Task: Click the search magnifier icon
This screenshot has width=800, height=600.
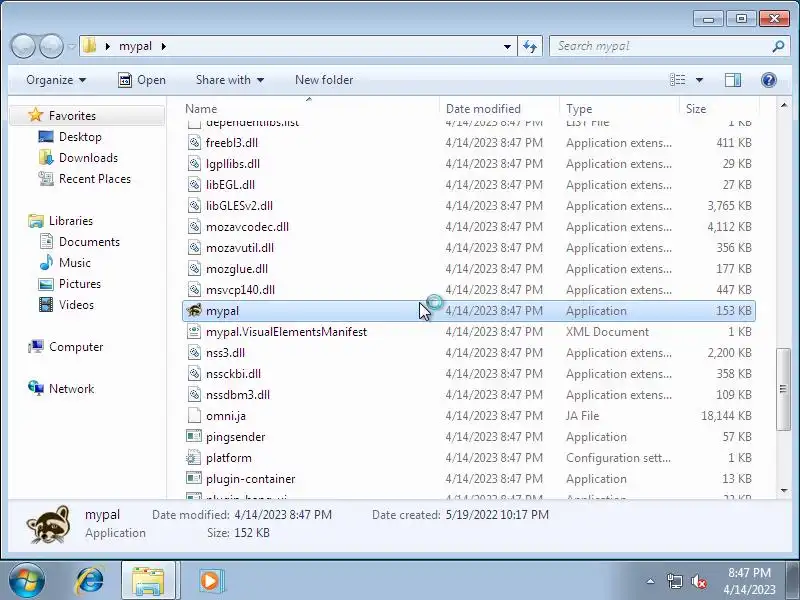Action: coord(778,46)
